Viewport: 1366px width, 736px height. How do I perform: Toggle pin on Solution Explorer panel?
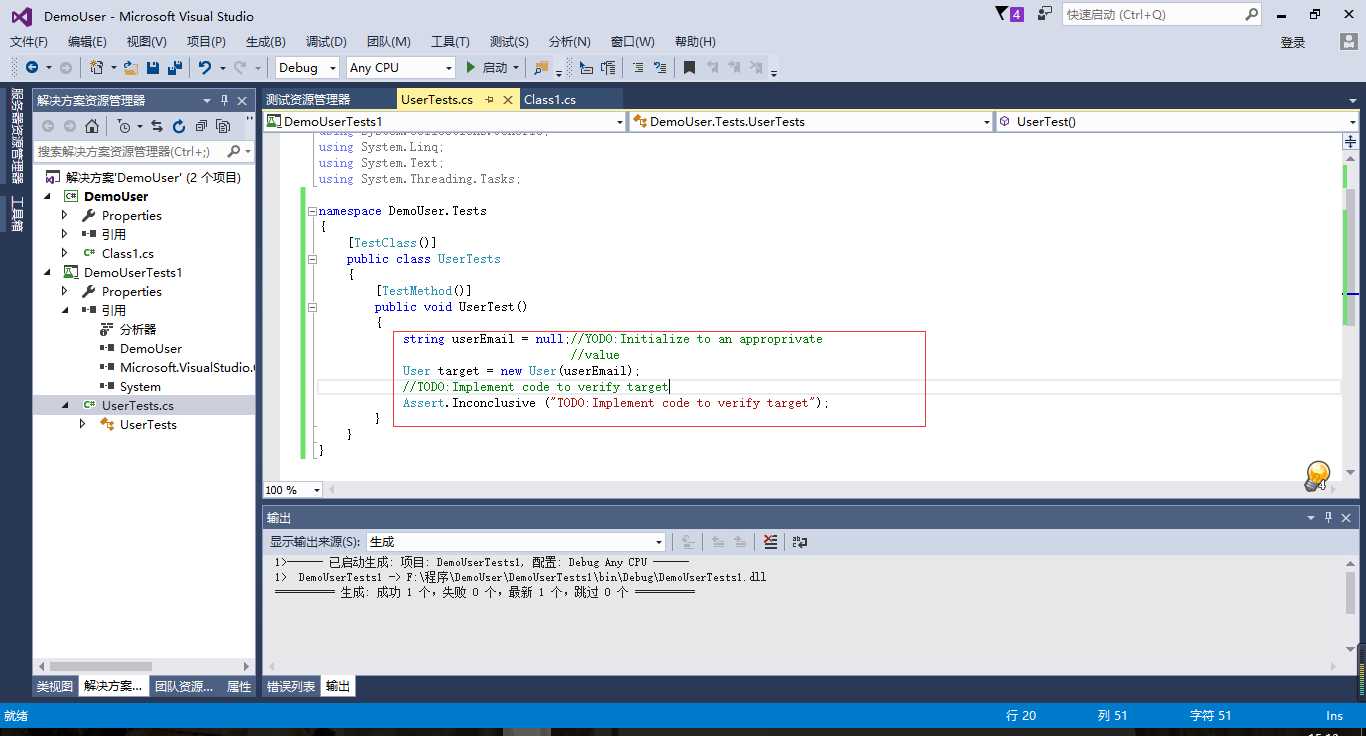225,100
